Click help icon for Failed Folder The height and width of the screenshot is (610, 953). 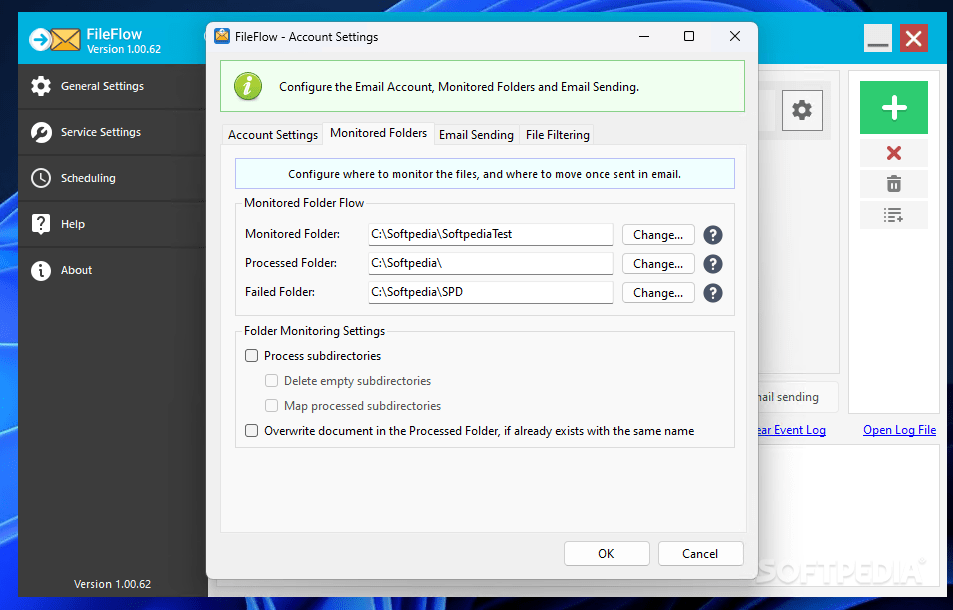[x=713, y=293]
